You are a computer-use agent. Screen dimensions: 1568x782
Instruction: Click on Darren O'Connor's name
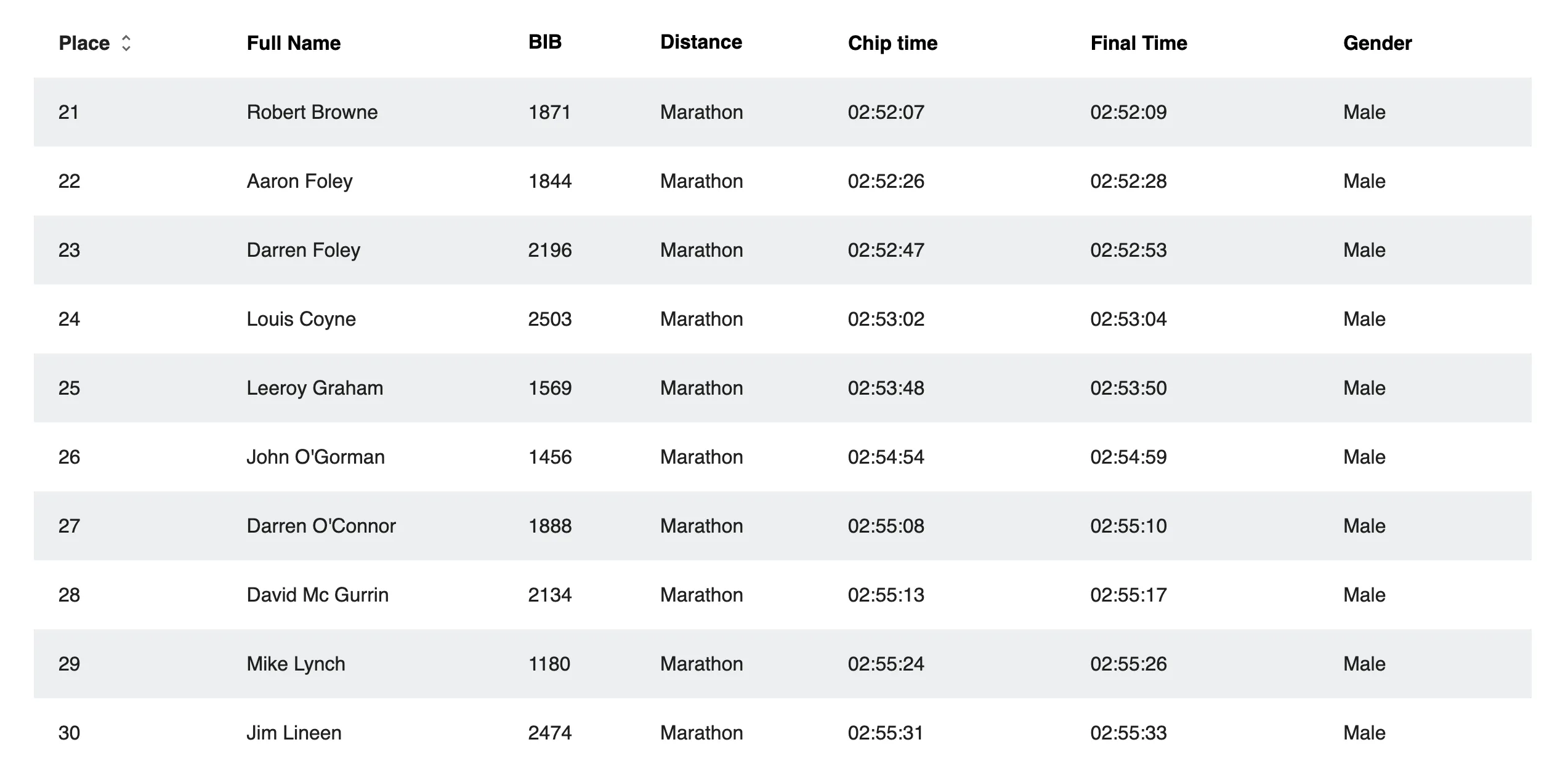click(321, 526)
